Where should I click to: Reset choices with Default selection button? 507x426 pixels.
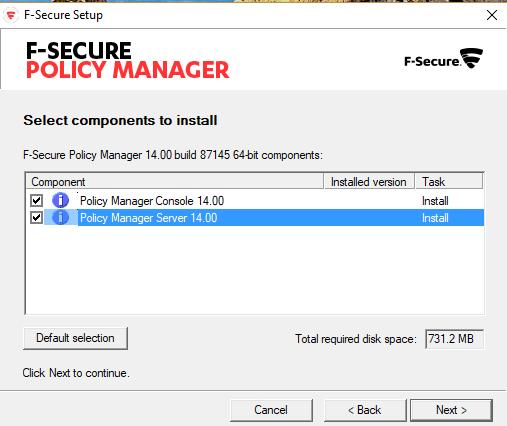point(75,338)
